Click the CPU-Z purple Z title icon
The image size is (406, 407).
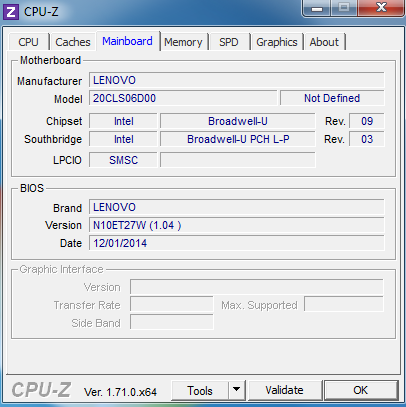click(11, 12)
